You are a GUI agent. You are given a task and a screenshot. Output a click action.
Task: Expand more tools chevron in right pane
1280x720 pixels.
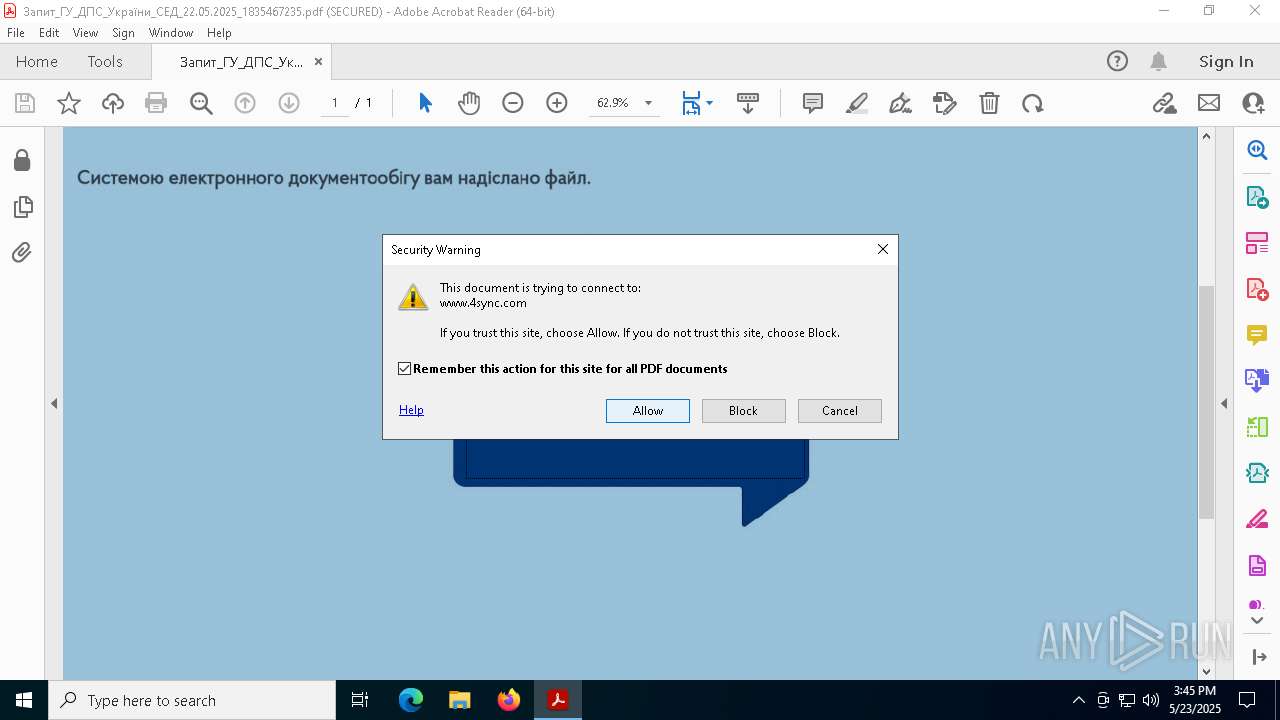(x=1257, y=621)
